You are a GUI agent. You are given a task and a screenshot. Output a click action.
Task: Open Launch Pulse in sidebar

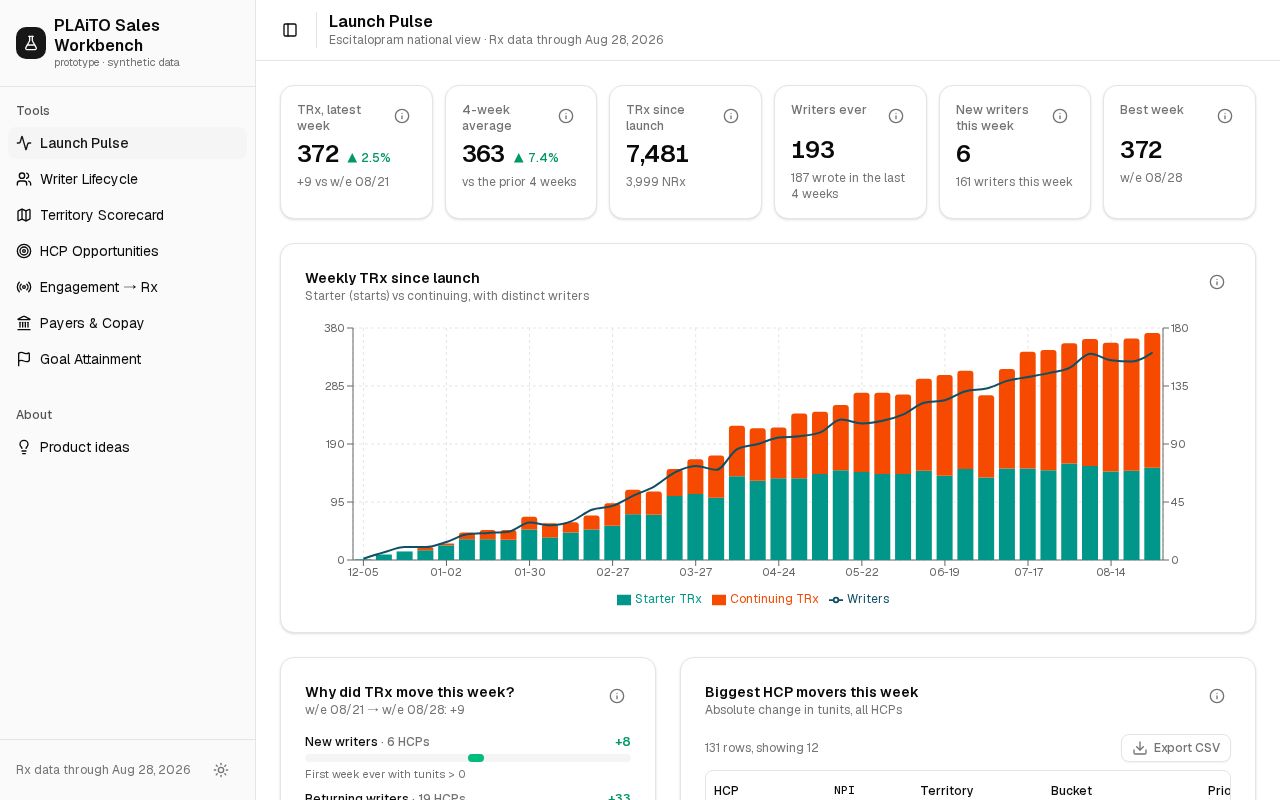pyautogui.click(x=127, y=143)
